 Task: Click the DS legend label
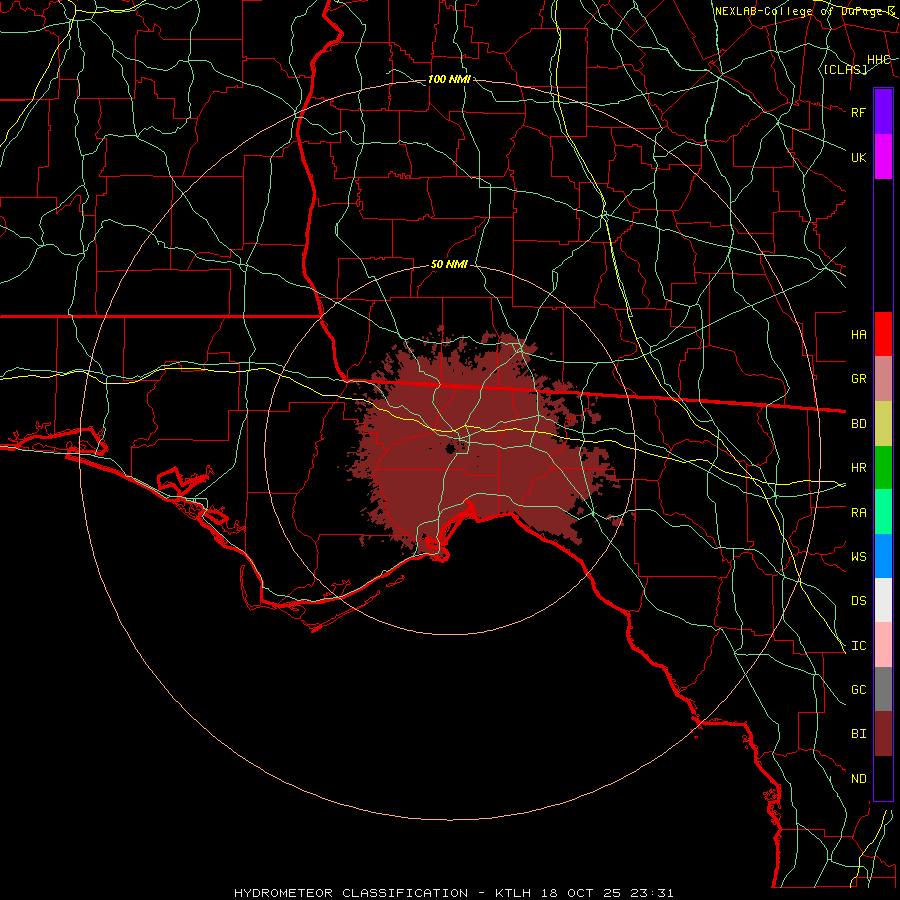[x=859, y=601]
